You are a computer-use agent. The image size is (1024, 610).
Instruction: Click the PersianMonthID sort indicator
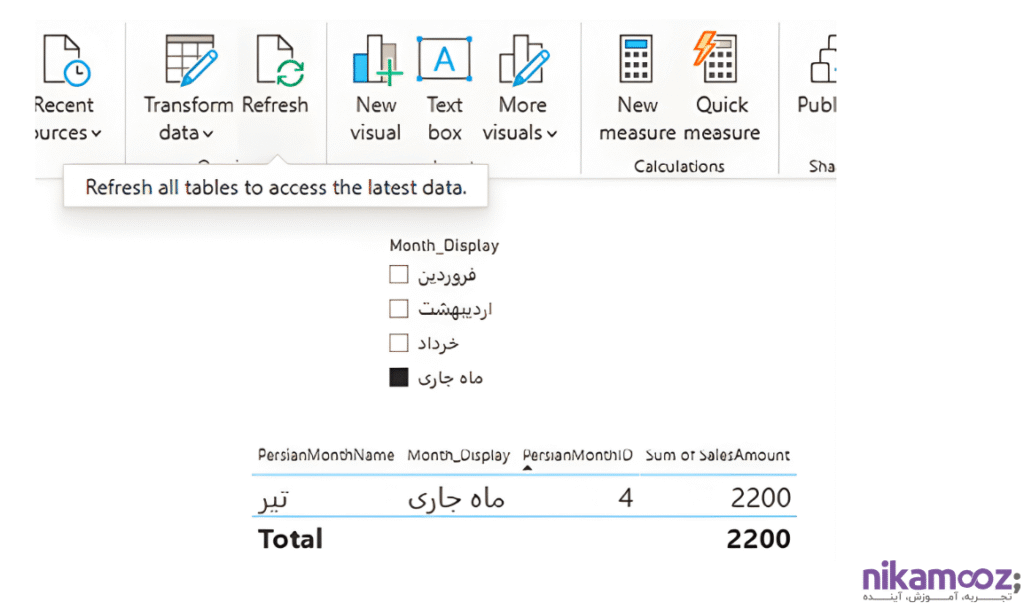click(x=527, y=465)
